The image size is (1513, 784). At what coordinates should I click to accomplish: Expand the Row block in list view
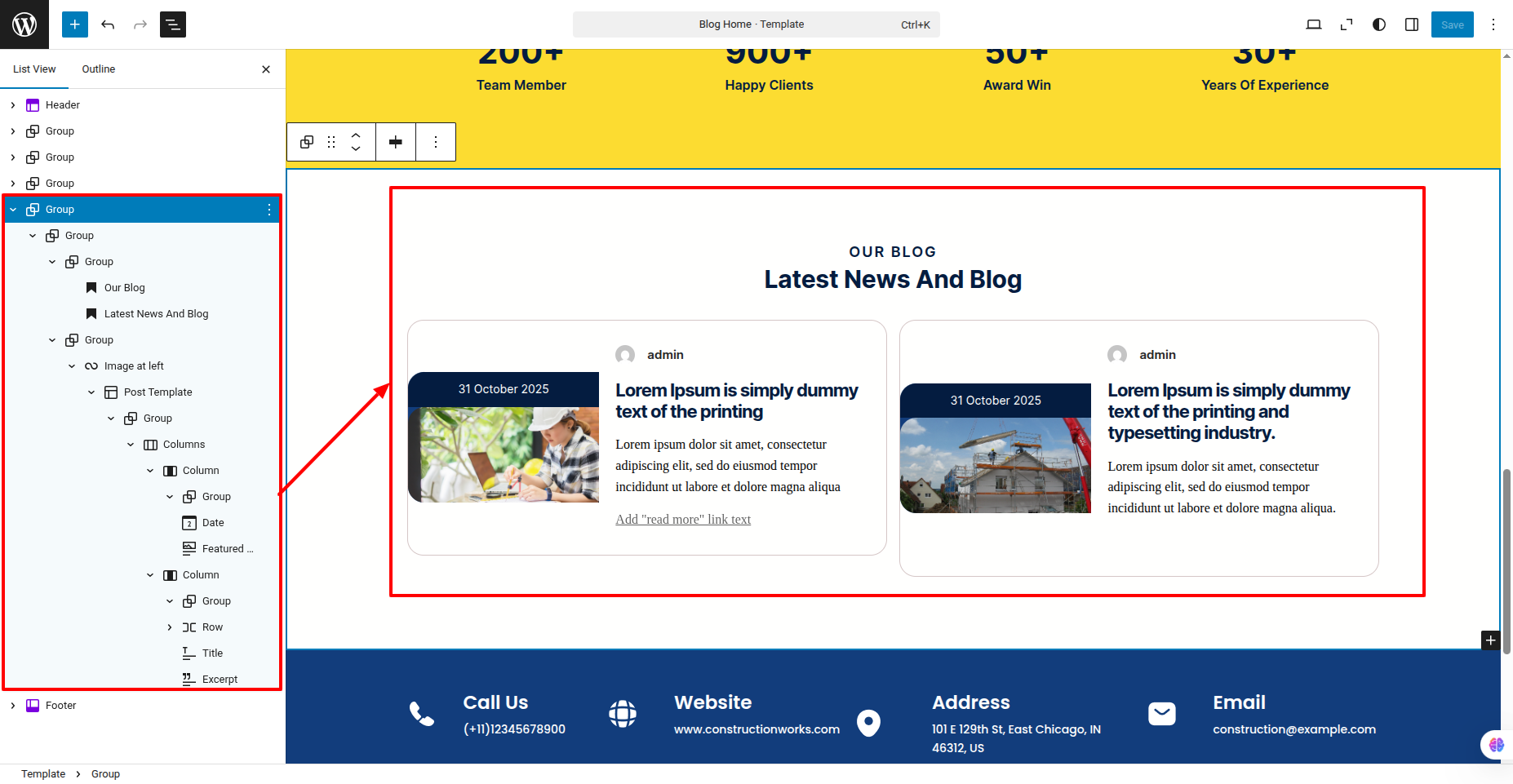[170, 627]
